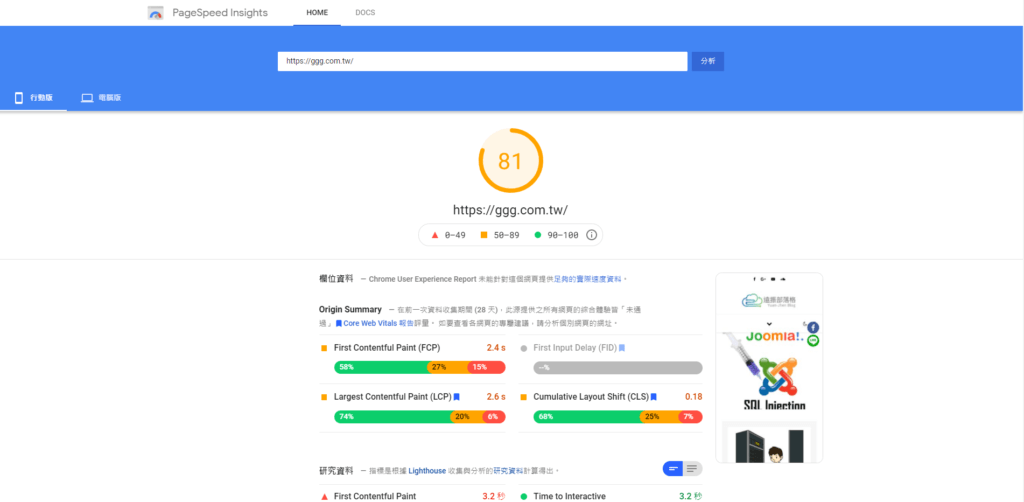The image size is (1024, 502).
Task: Click the info icon beside score legend
Action: point(592,235)
